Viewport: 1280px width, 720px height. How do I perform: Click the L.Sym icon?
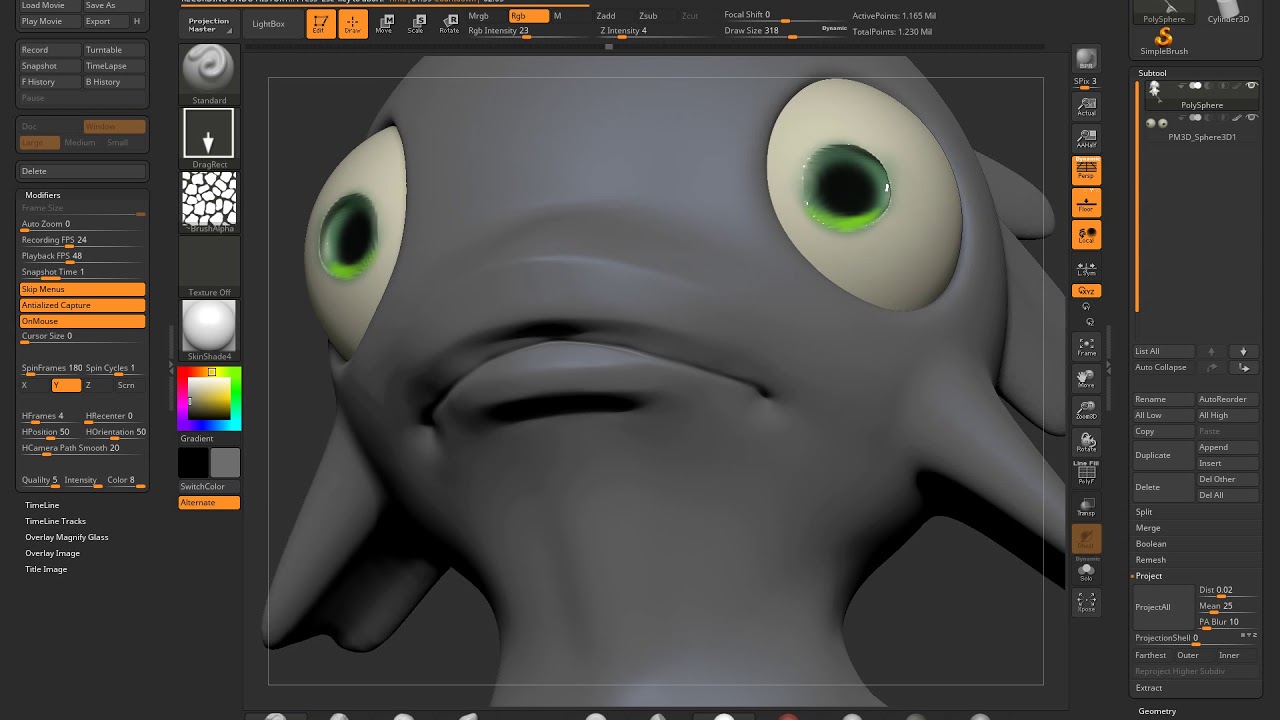tap(1086, 269)
